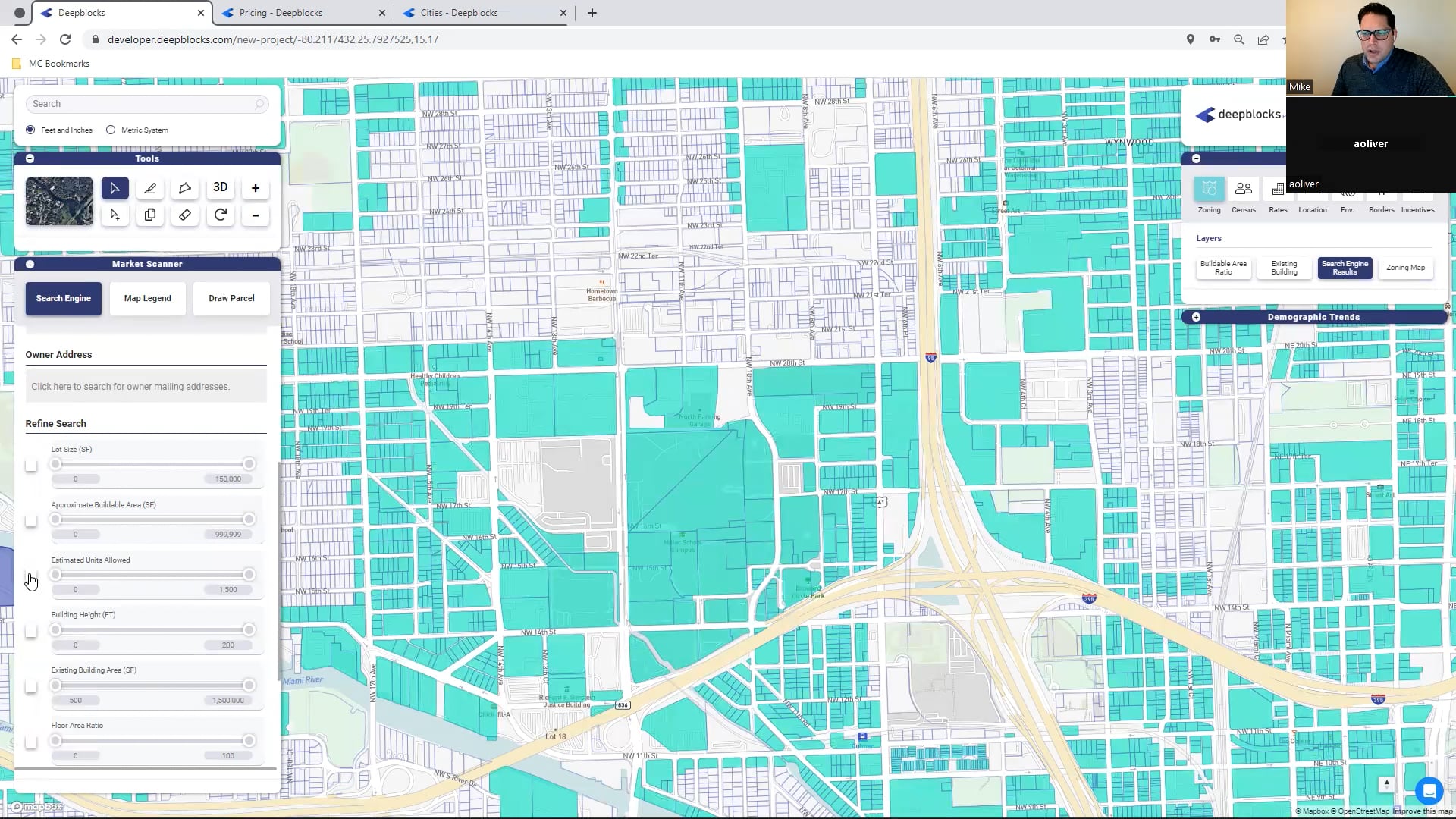
Task: Click the Buildable Area Ratio layer button
Action: click(x=1222, y=268)
